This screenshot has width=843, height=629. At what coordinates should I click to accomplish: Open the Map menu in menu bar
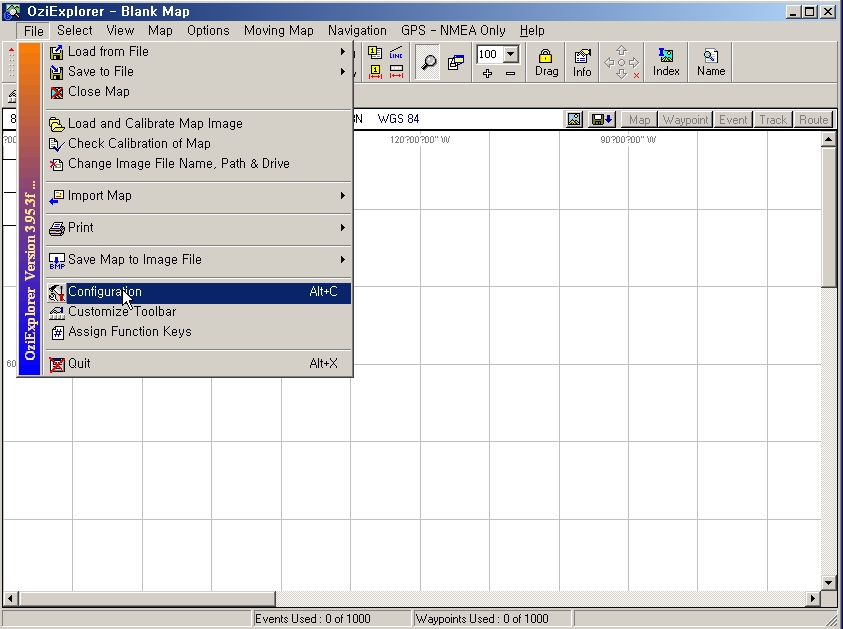pyautogui.click(x=160, y=31)
